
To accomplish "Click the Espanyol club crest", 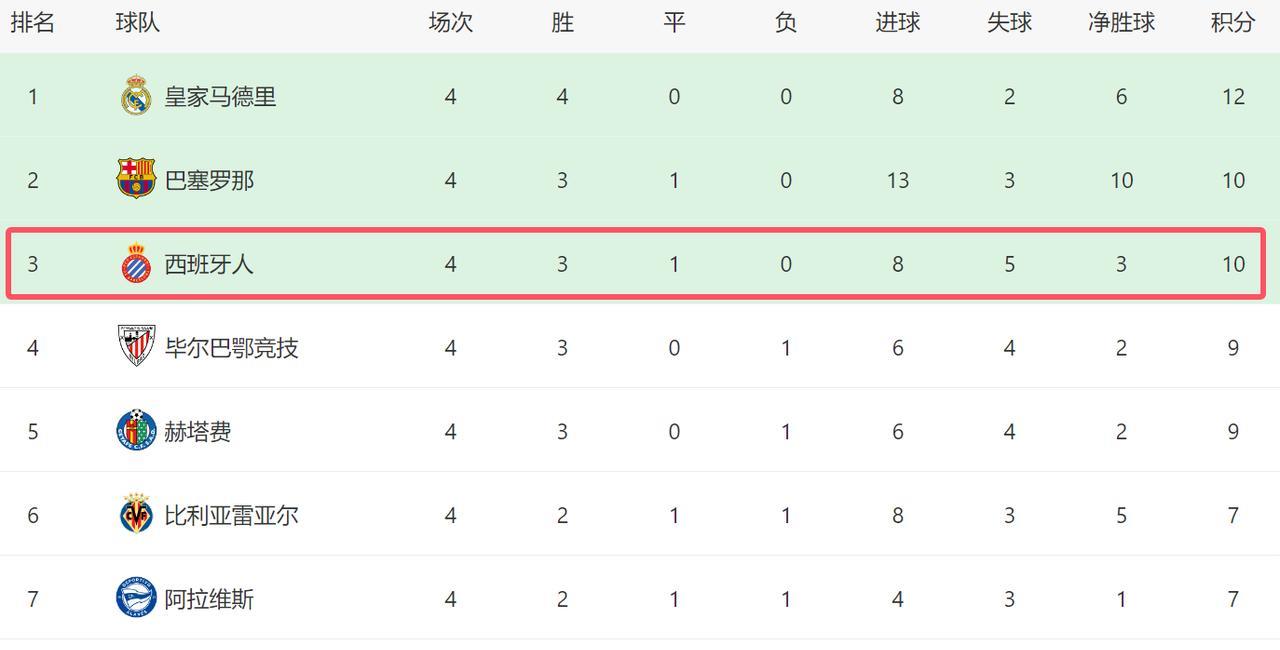I will [136, 264].
